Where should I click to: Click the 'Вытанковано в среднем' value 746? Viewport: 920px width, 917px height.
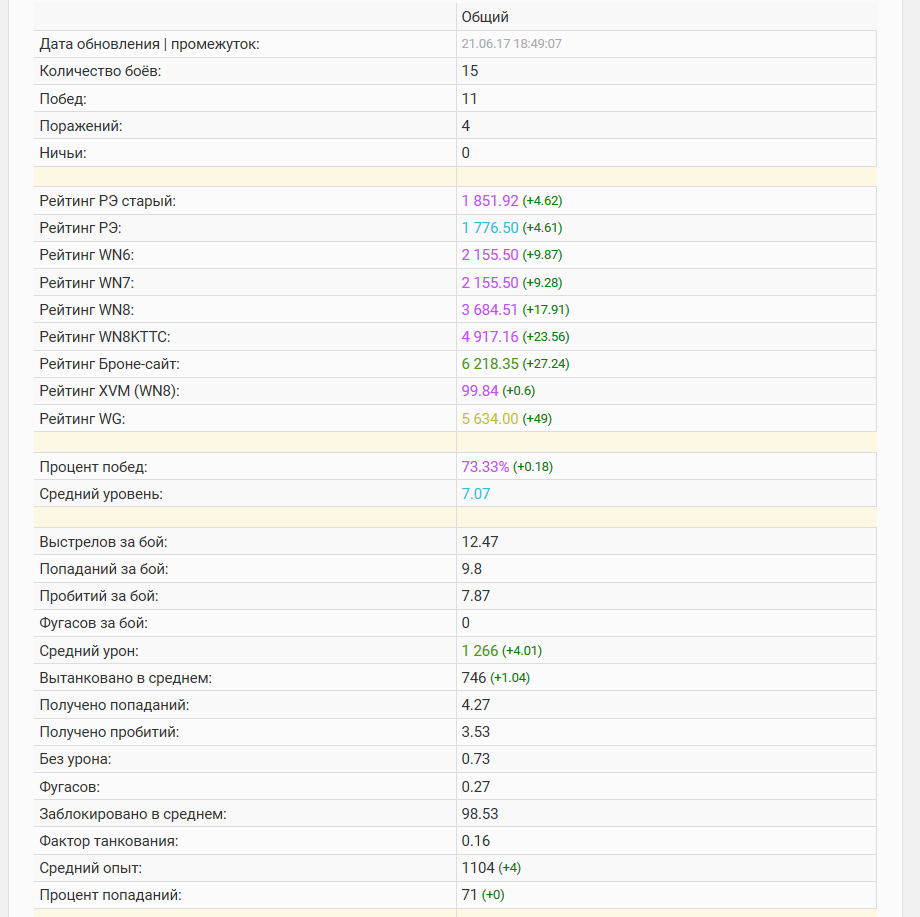click(473, 678)
